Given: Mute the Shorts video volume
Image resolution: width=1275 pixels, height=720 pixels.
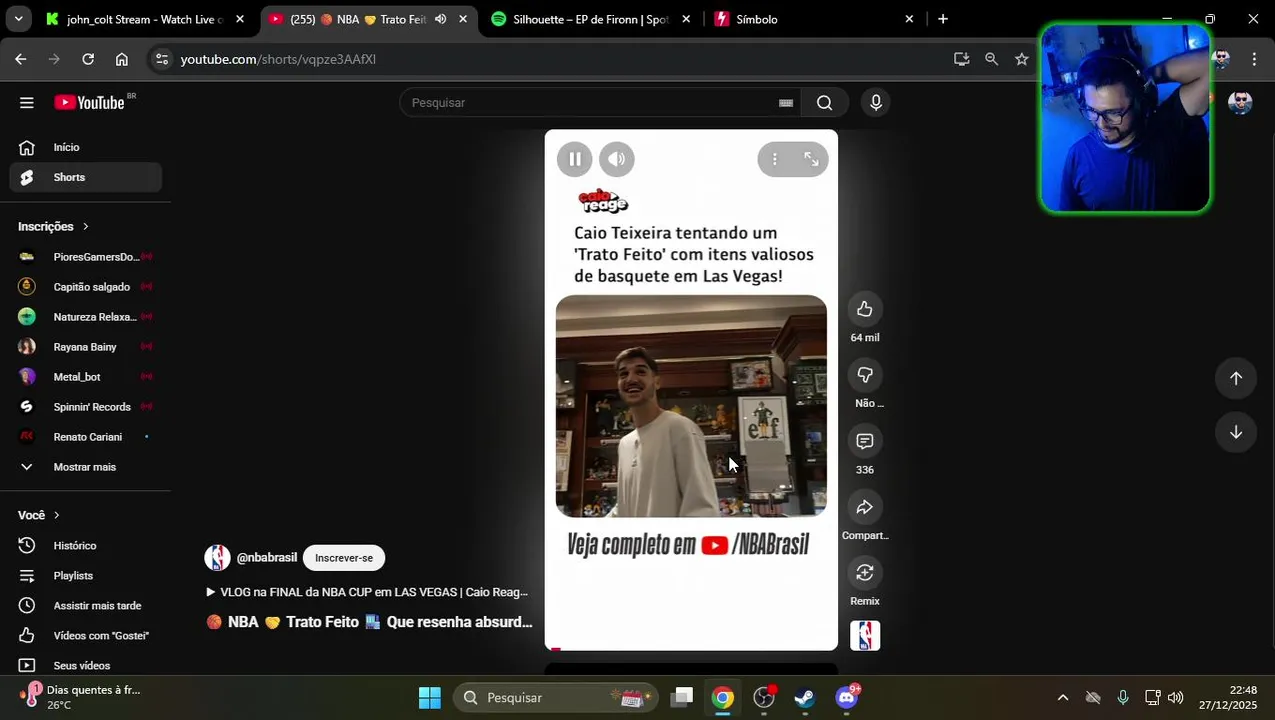Looking at the screenshot, I should click(617, 159).
